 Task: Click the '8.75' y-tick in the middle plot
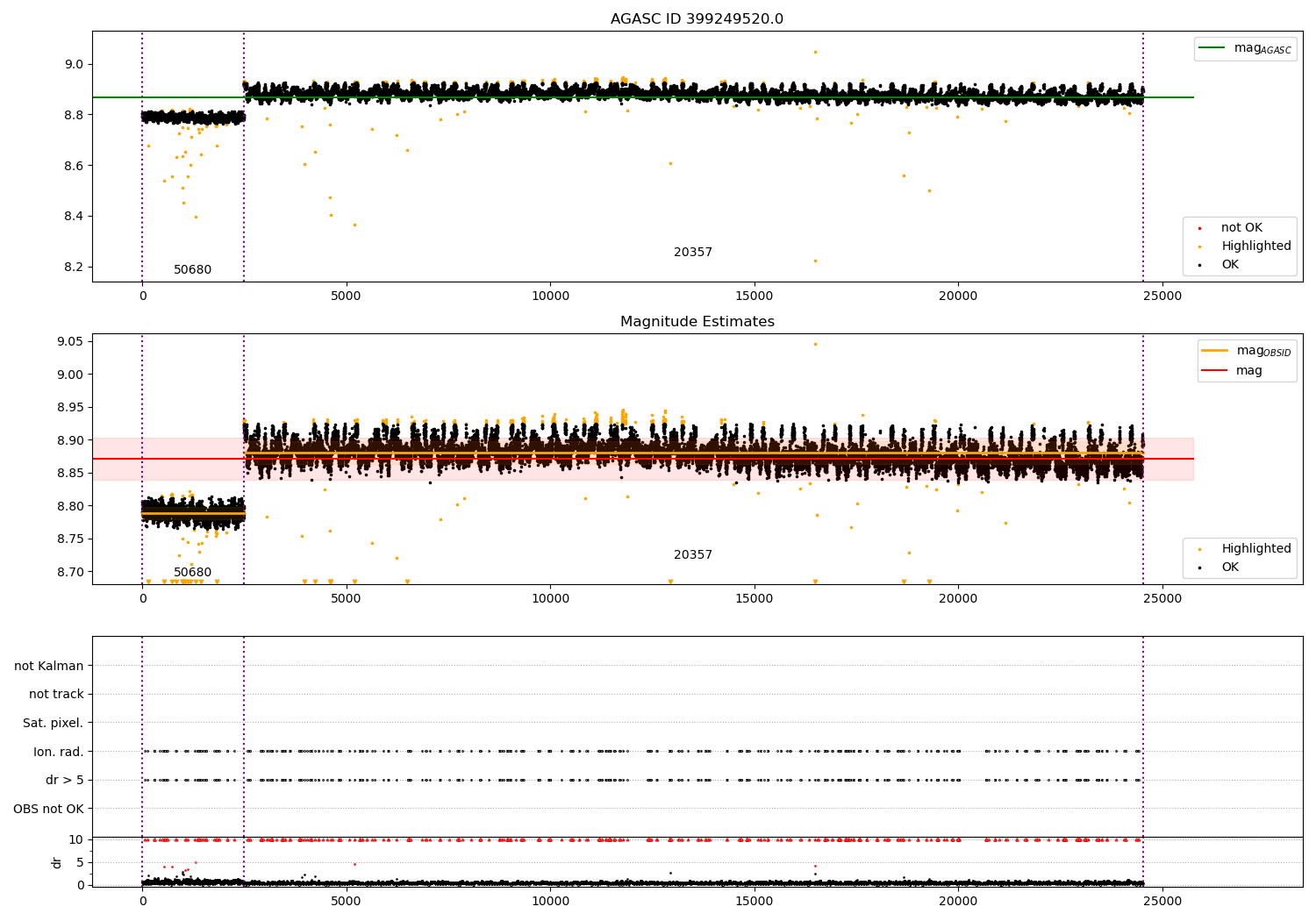[70, 539]
